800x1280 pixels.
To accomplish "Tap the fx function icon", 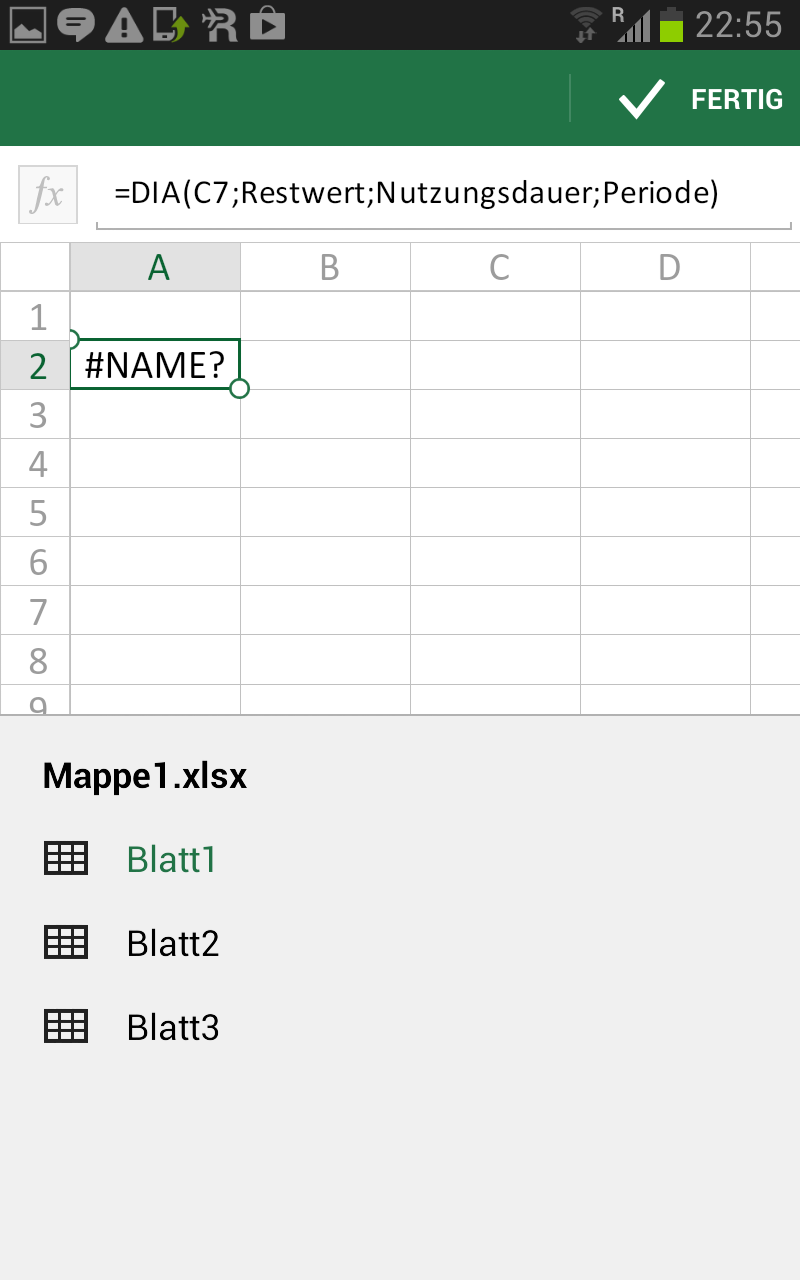I will coord(48,195).
